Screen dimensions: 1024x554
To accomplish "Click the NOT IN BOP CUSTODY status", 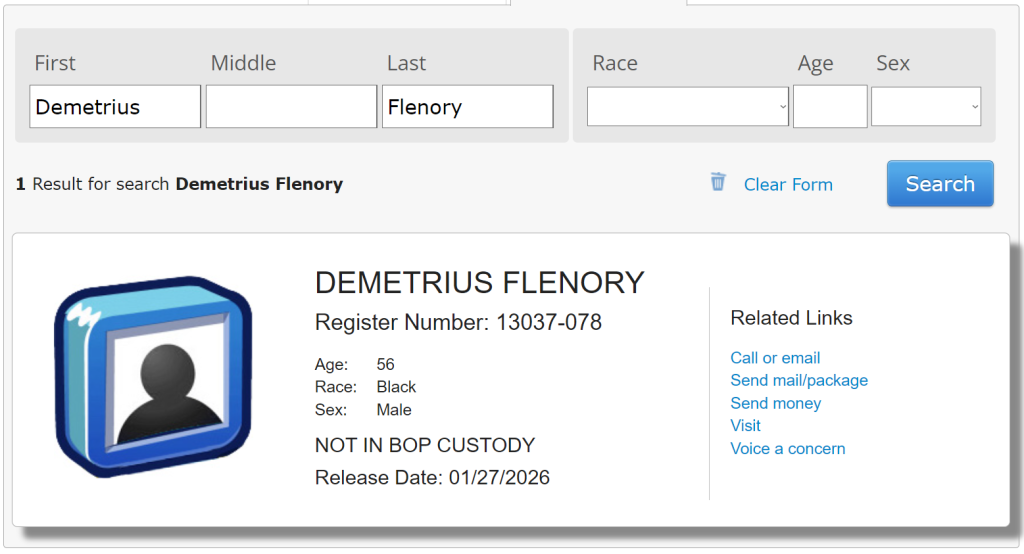I will pyautogui.click(x=425, y=445).
